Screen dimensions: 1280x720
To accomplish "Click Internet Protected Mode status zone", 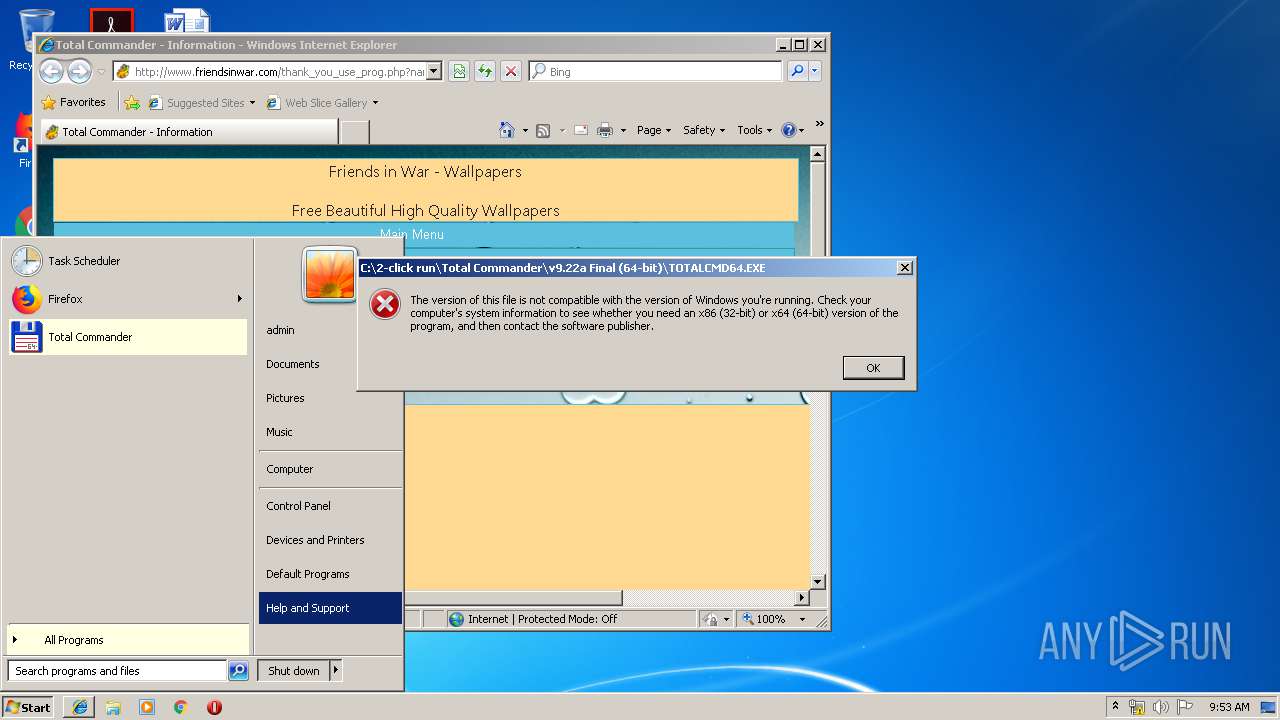I will click(x=570, y=619).
